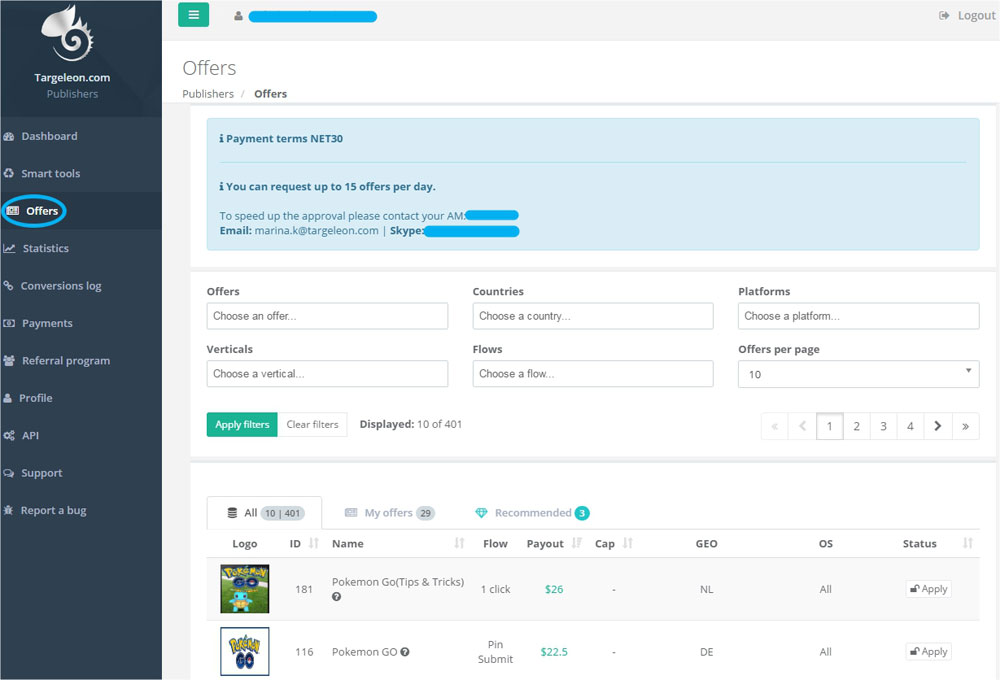Apply to offer 116 Pokemon GO
The width and height of the screenshot is (1000, 680).
point(929,651)
